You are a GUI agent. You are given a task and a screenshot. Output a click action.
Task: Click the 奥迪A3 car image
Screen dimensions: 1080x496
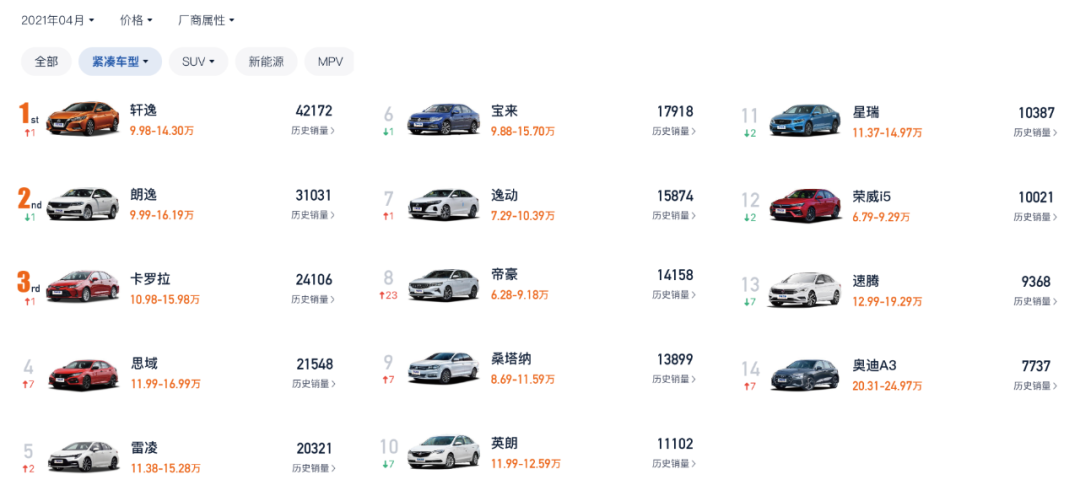804,374
